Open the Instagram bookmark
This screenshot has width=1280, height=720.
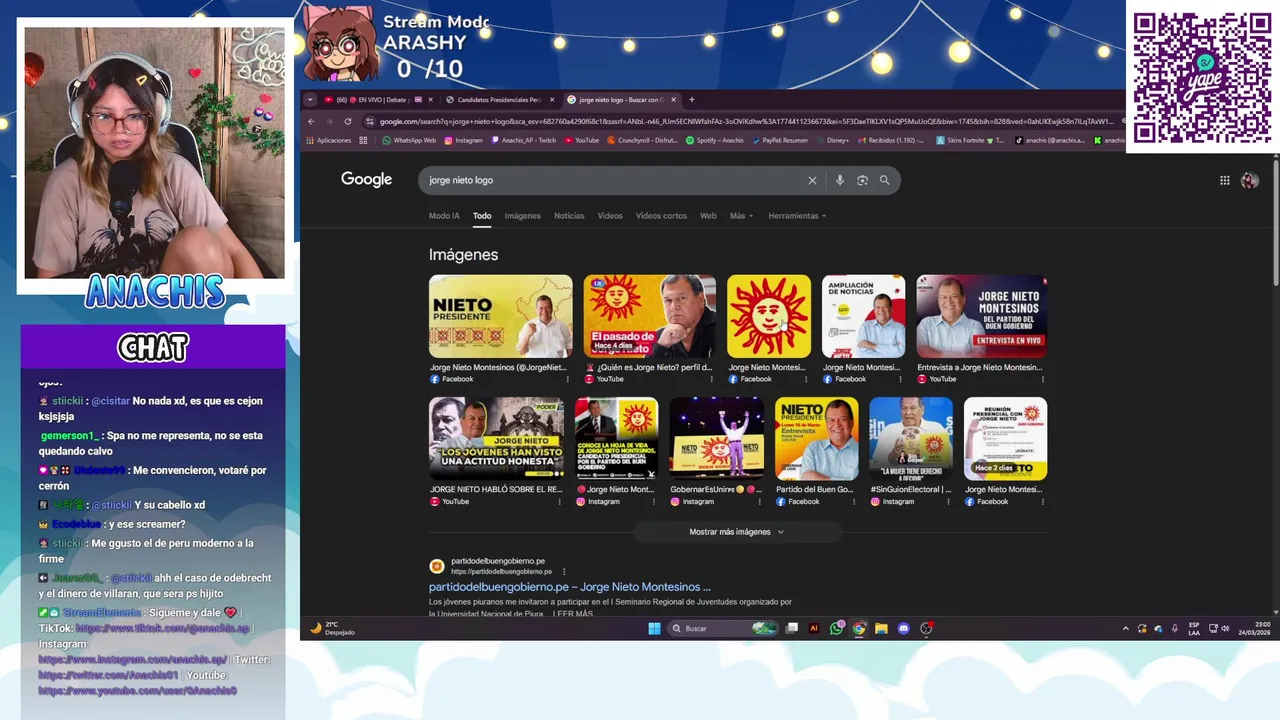coord(464,140)
